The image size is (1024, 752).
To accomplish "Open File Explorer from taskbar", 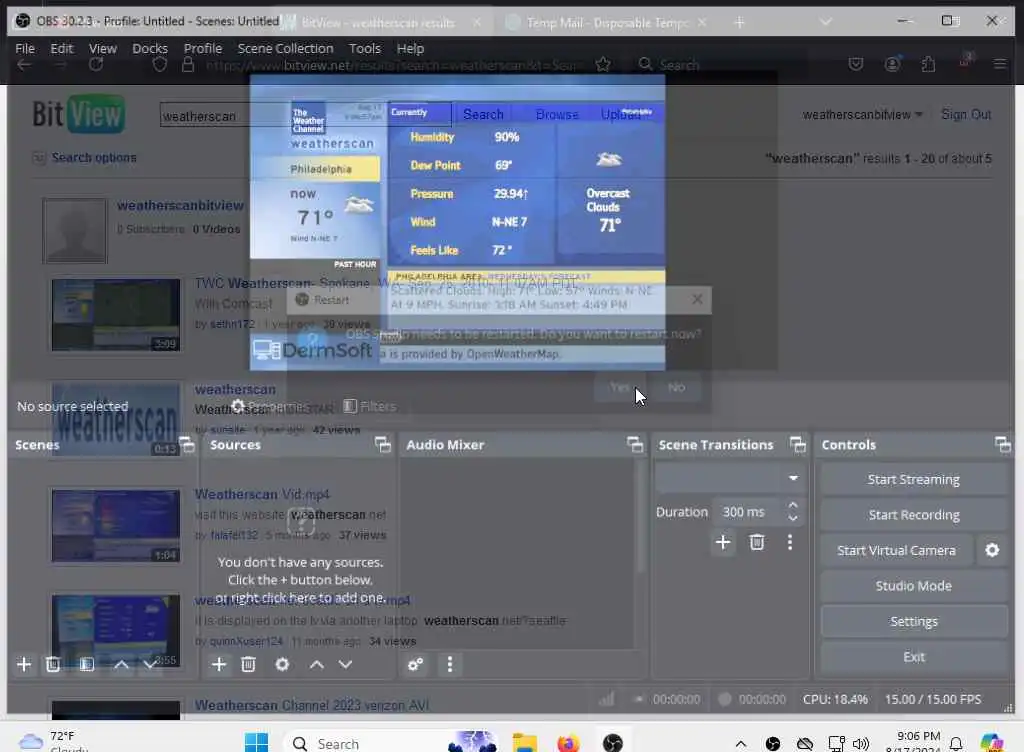I will tap(524, 743).
